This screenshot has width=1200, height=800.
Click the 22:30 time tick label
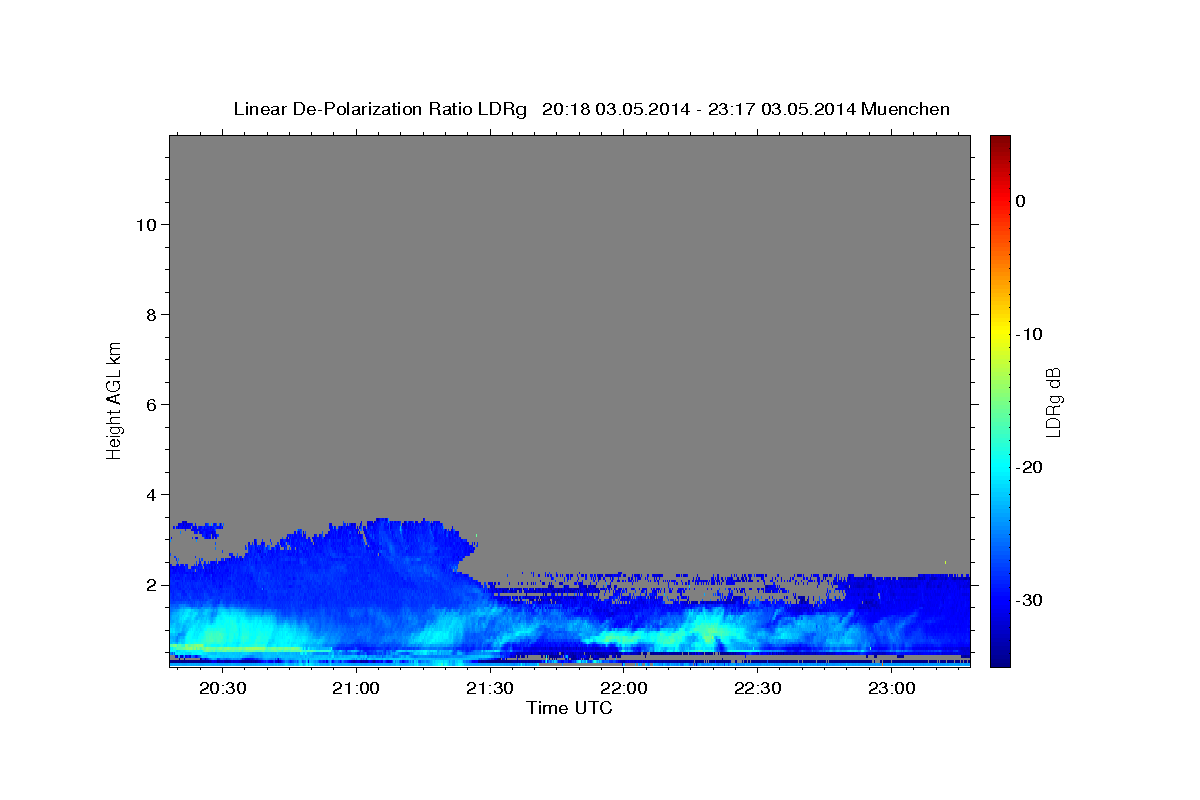[757, 689]
